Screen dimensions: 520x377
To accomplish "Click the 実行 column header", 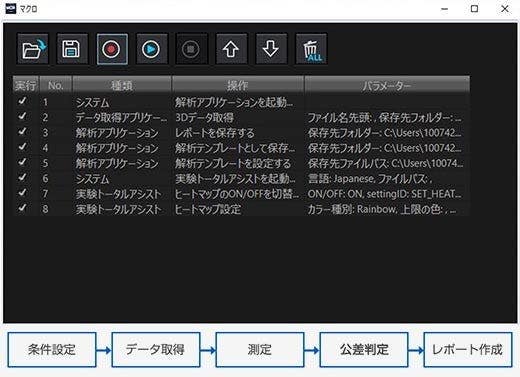I will 26,85.
